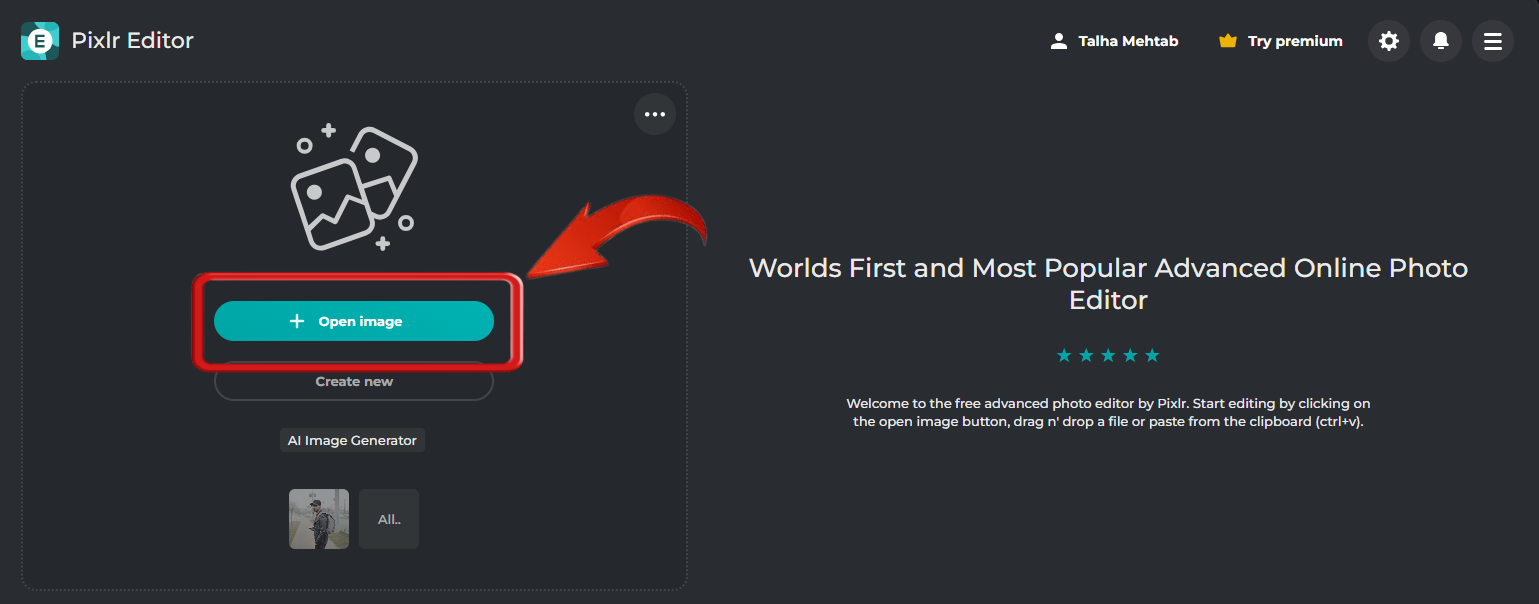This screenshot has height=604, width=1539.
Task: Click the headline 'Worlds First and Most Popular'
Action: click(1108, 283)
